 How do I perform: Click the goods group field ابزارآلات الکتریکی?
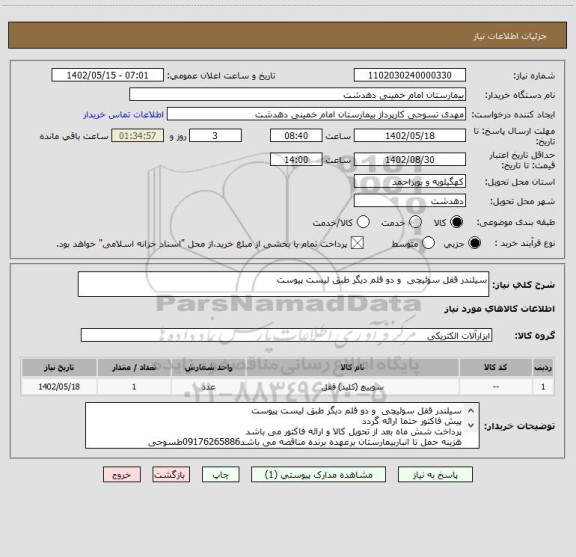[x=286, y=335]
